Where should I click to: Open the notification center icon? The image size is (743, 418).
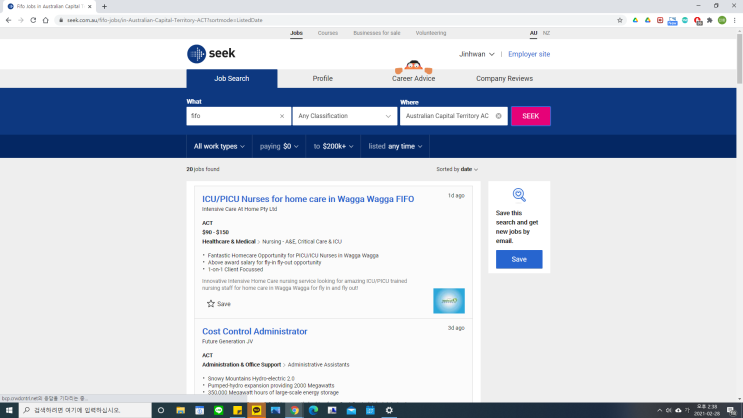click(x=732, y=410)
